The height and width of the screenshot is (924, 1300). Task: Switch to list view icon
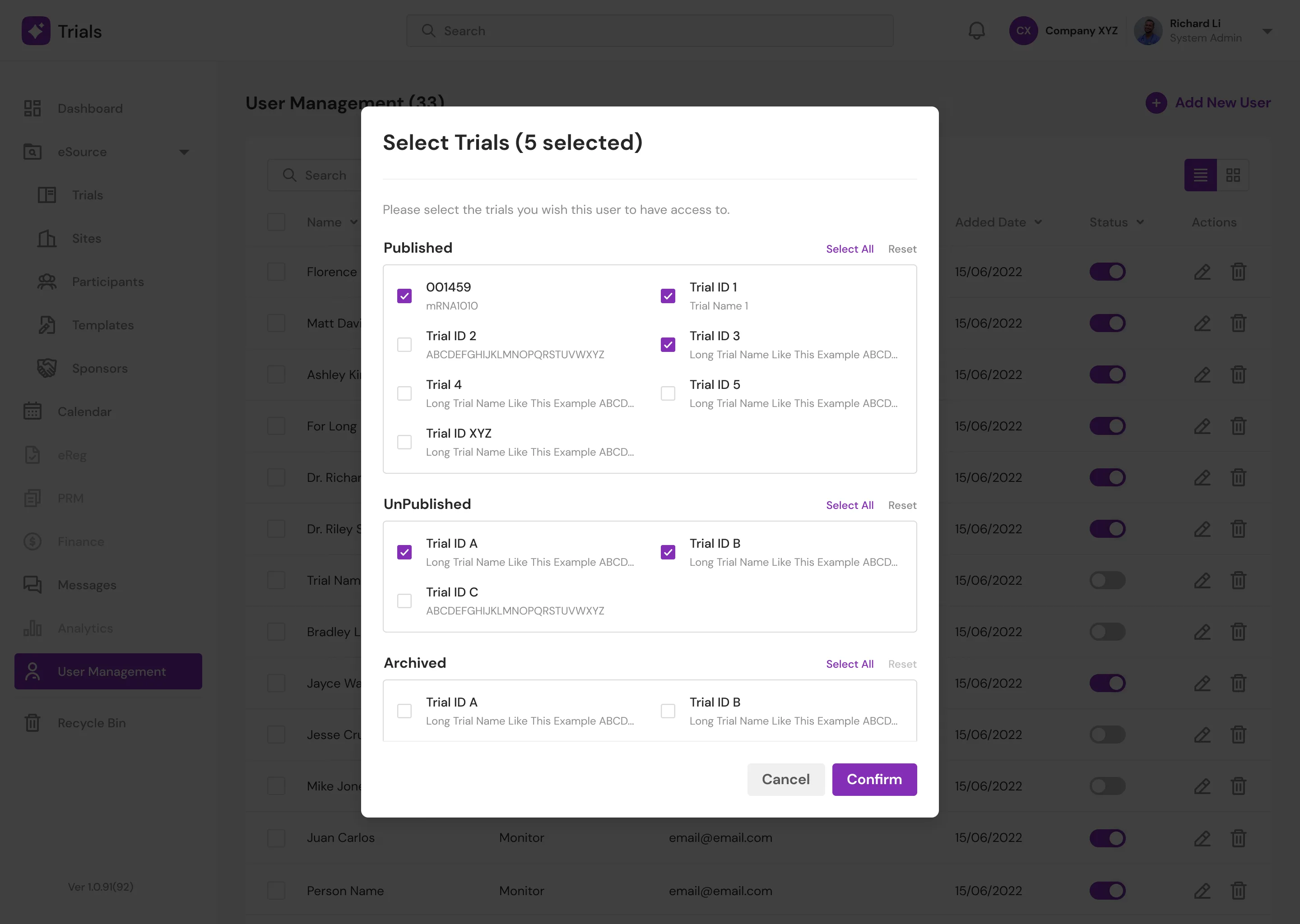pos(1200,175)
